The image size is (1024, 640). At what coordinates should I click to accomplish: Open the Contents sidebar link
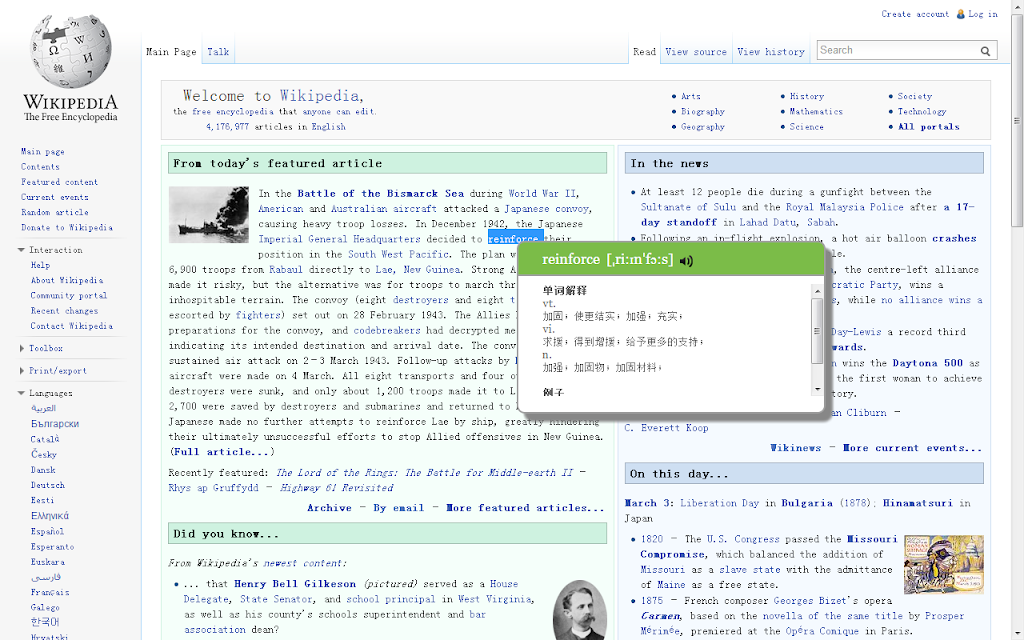40,167
